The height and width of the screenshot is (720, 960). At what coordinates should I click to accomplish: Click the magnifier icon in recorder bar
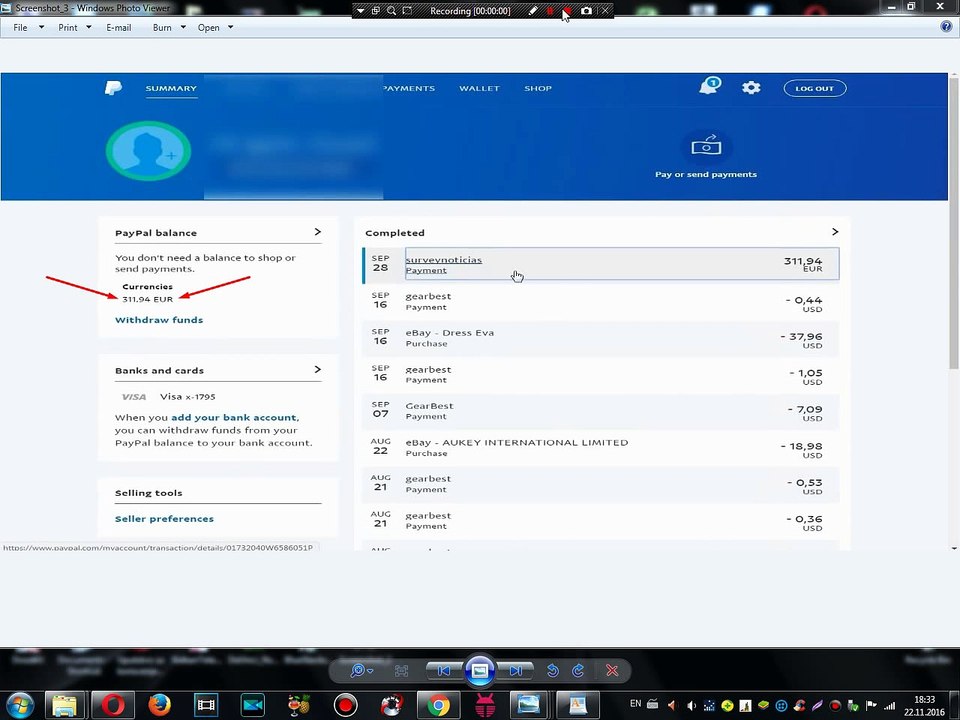coord(391,11)
